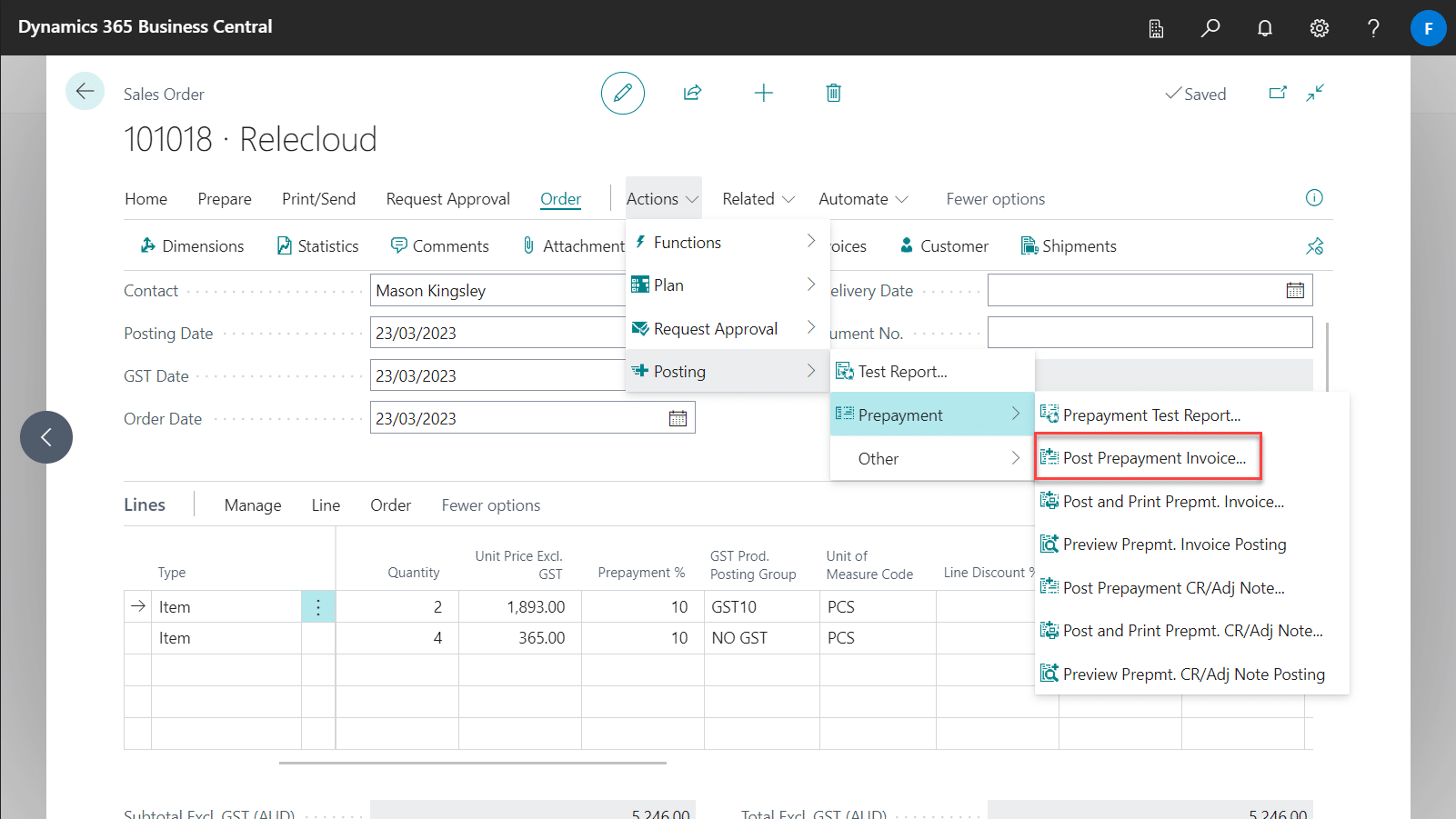Screen dimensions: 1456x819
Task: Click NO GST posting group cell
Action: coord(761,638)
